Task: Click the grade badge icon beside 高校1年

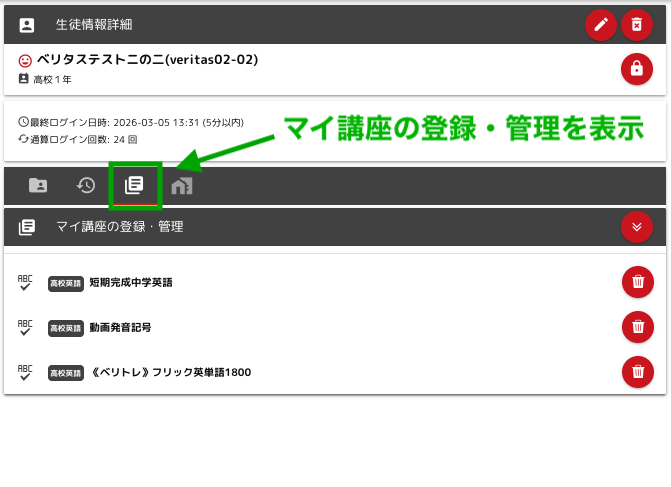Action: pos(24,79)
